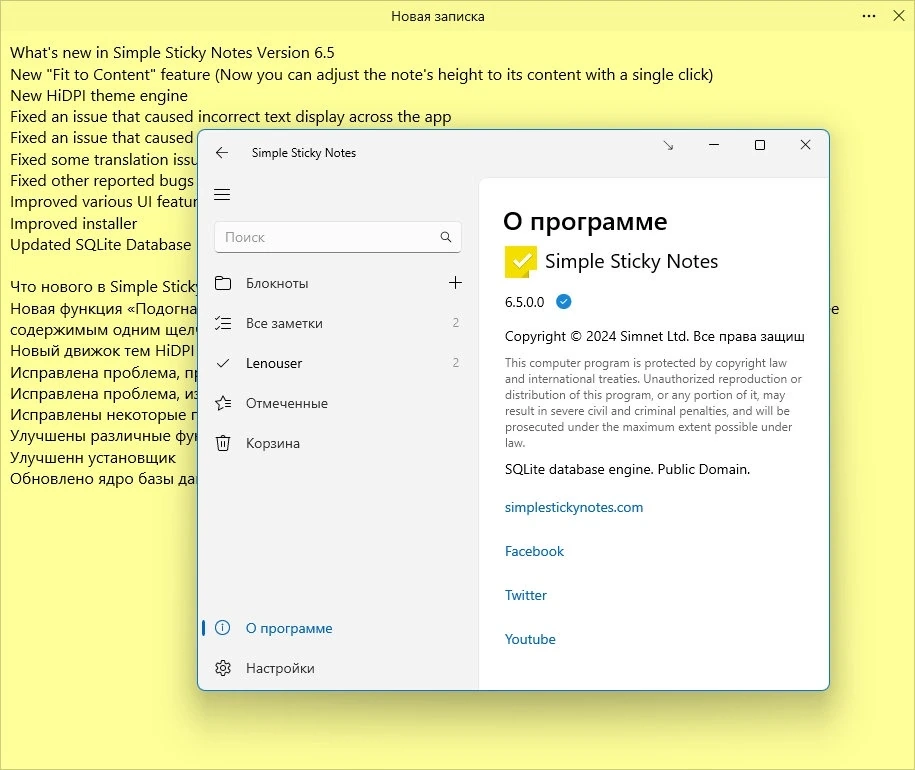This screenshot has width=915, height=770.
Task: Minimize the Simple Sticky Notes window
Action: (714, 145)
